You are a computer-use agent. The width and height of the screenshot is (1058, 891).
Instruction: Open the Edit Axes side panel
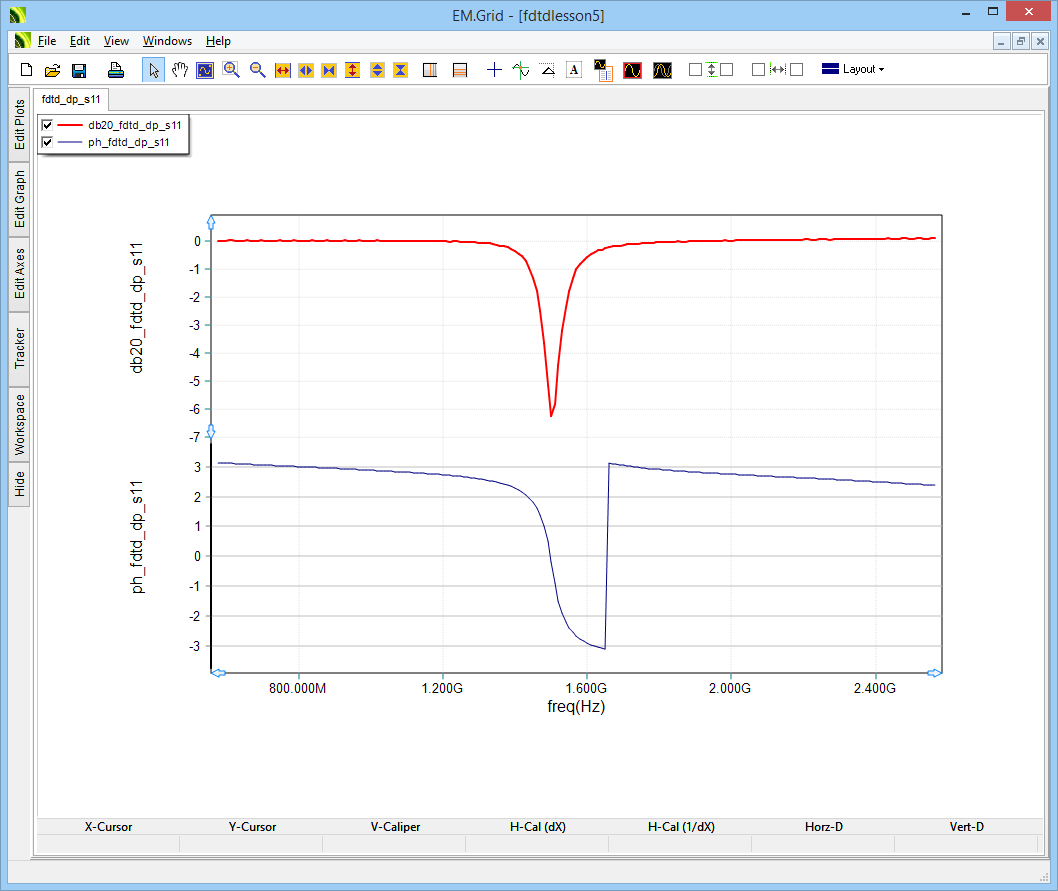coord(19,274)
